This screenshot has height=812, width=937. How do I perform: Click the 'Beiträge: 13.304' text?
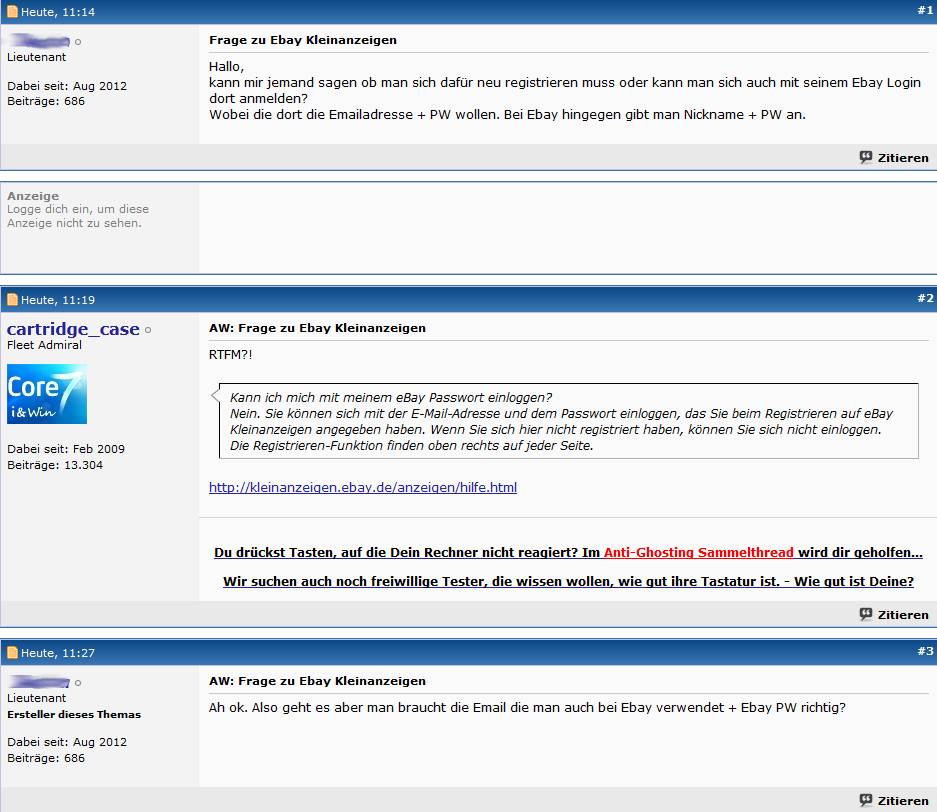(x=55, y=465)
